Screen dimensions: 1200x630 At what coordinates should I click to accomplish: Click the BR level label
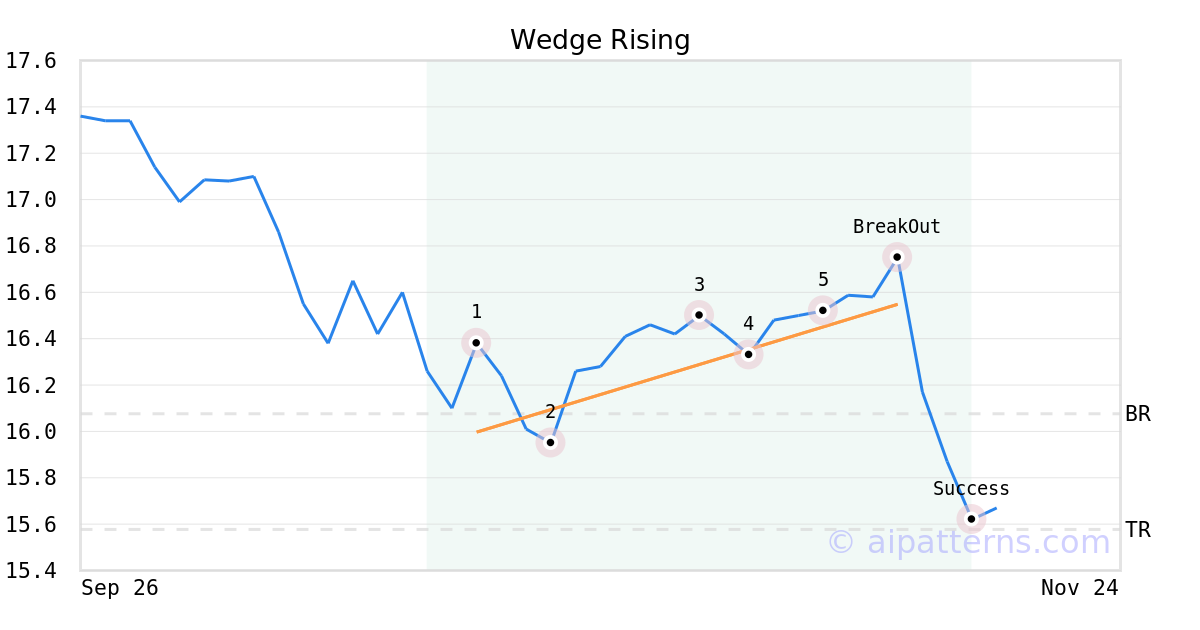pyautogui.click(x=1138, y=414)
